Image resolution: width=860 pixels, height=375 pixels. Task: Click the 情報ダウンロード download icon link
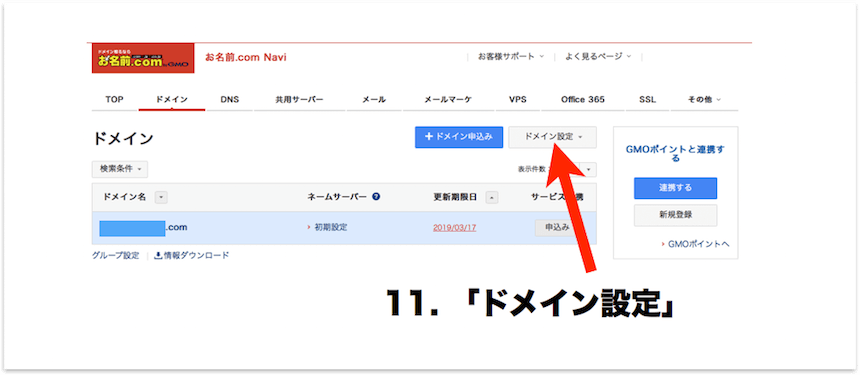point(192,255)
